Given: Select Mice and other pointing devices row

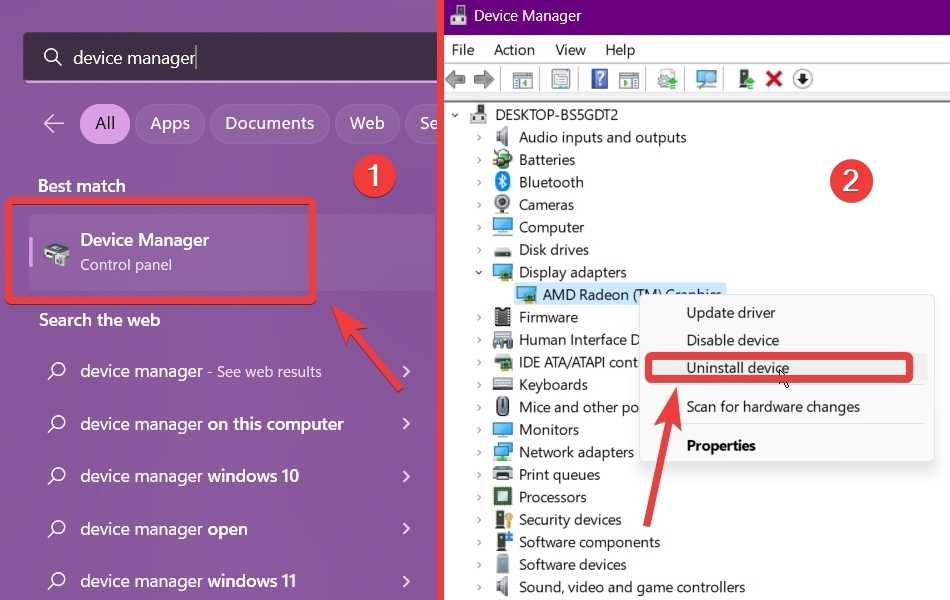Looking at the screenshot, I should (x=565, y=407).
